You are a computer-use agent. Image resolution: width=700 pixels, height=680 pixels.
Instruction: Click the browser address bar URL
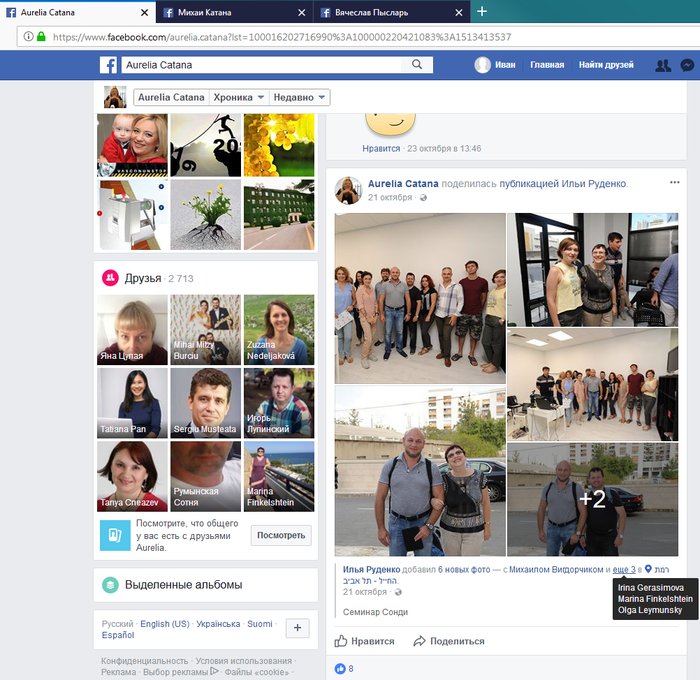tap(281, 37)
